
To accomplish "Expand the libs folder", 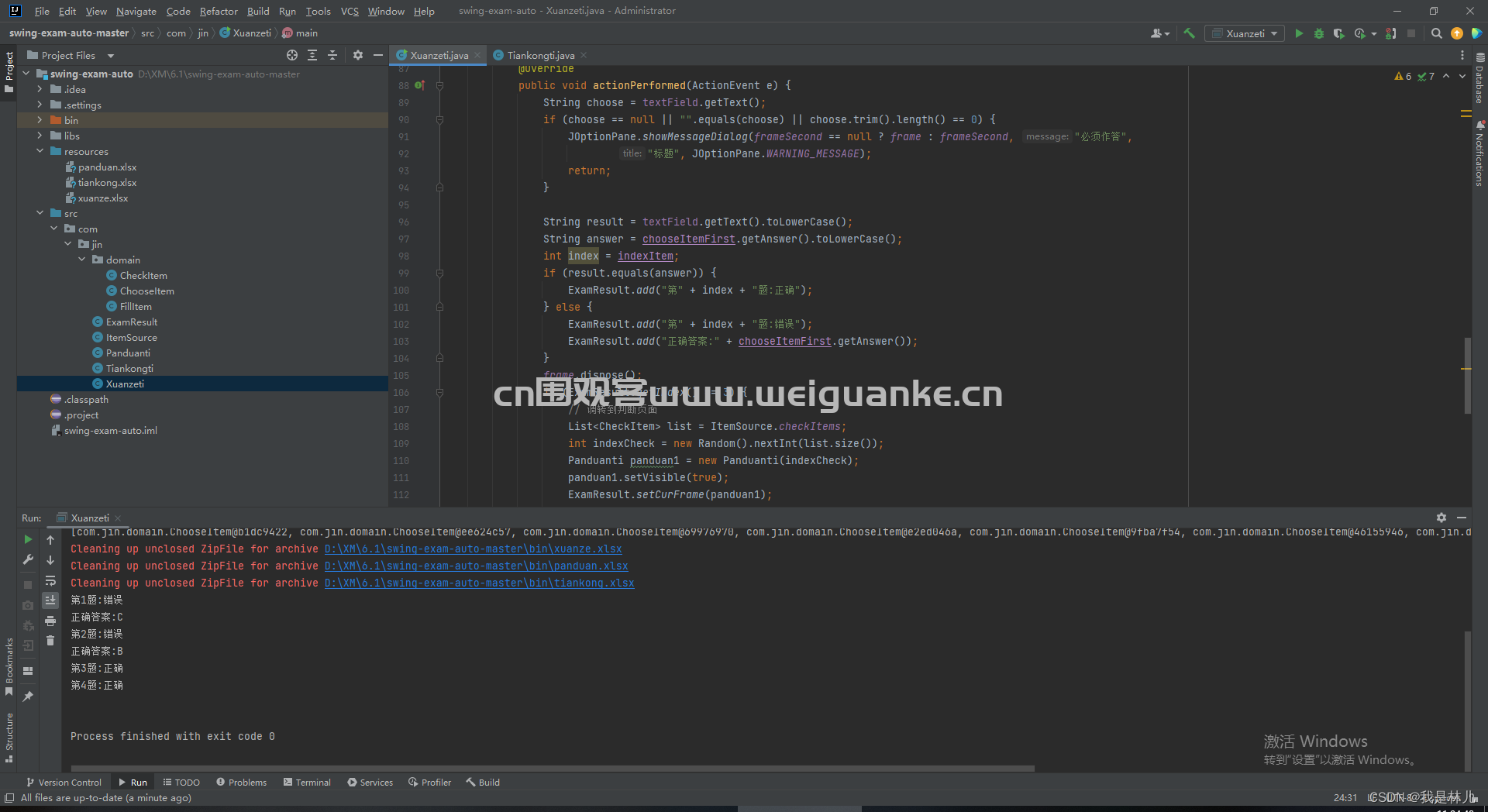I will pos(40,136).
